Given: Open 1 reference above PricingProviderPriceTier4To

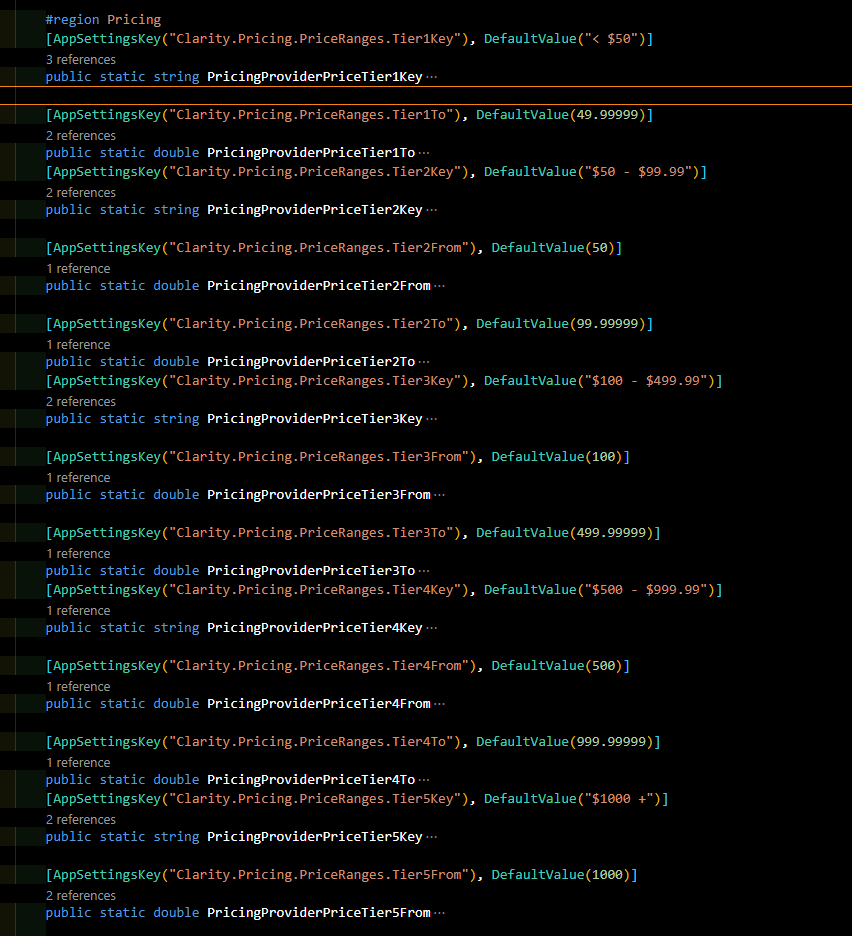Looking at the screenshot, I should tap(78, 762).
